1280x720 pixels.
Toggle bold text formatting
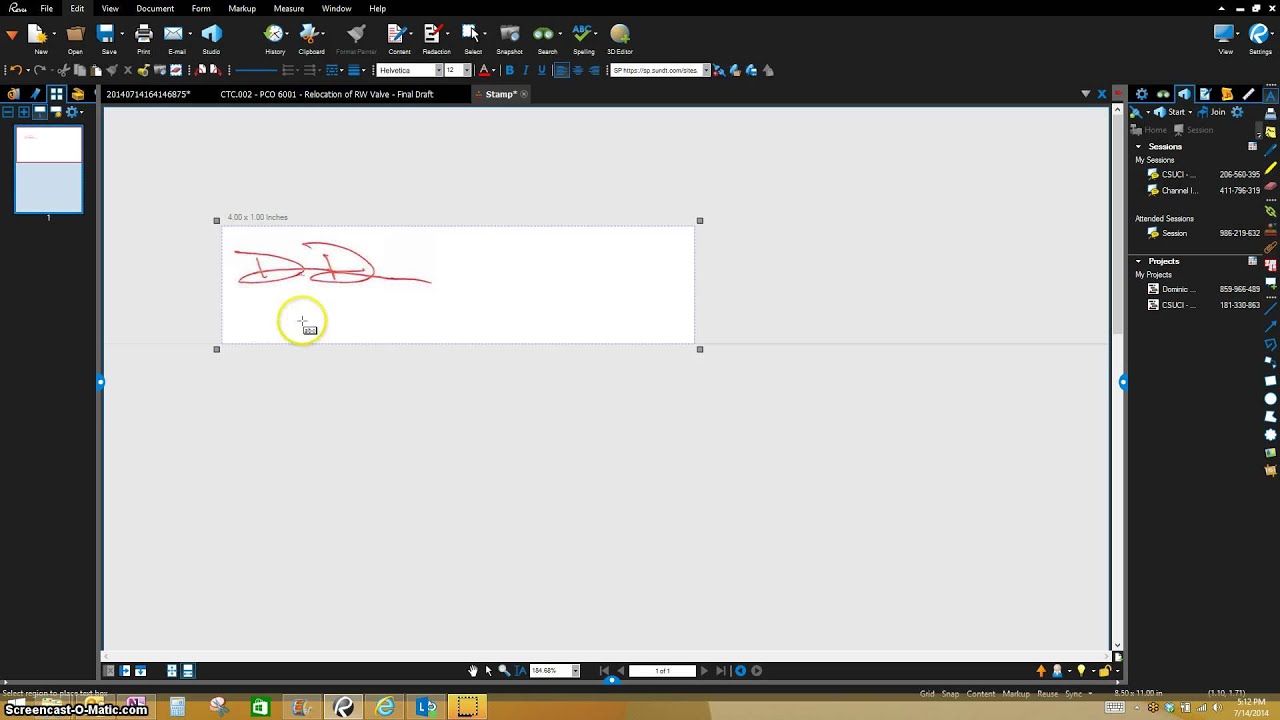(x=509, y=70)
